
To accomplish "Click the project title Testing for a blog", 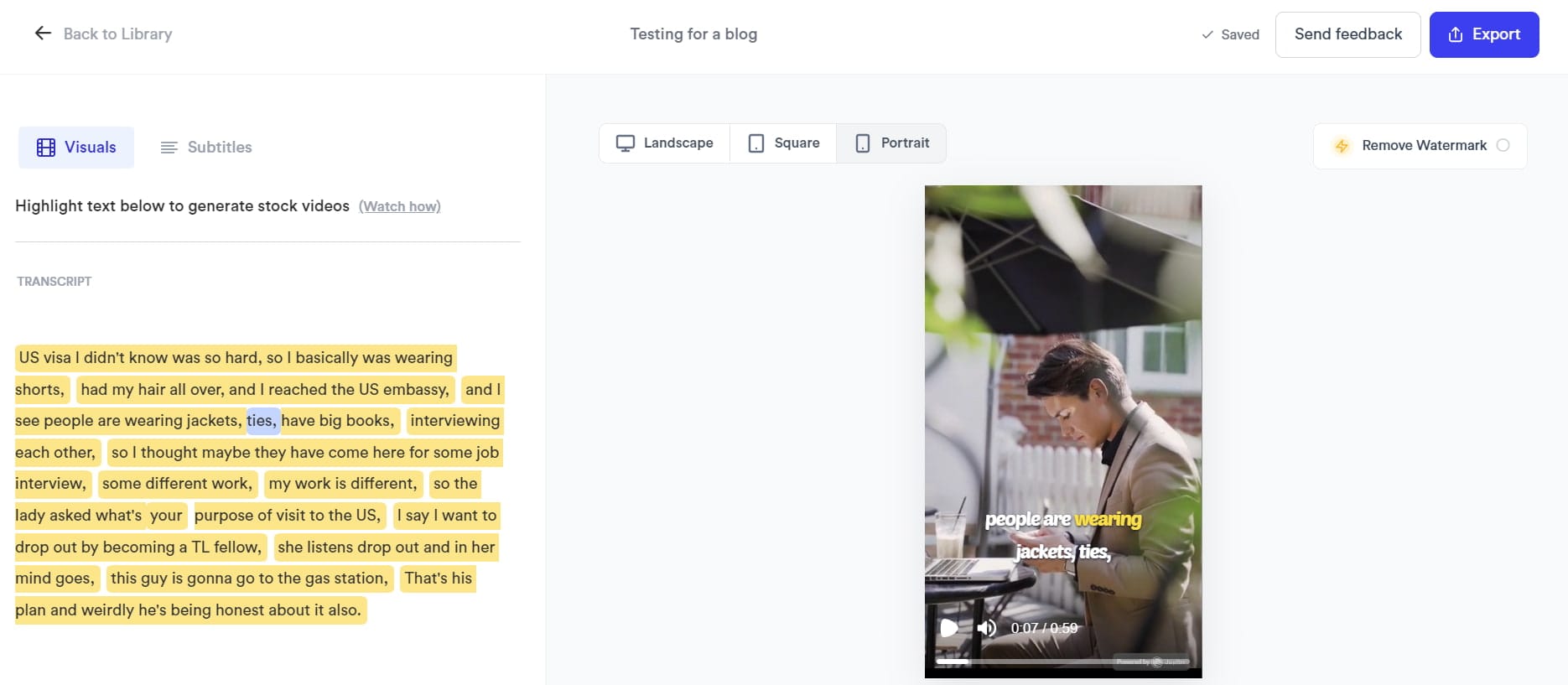I will (x=693, y=34).
